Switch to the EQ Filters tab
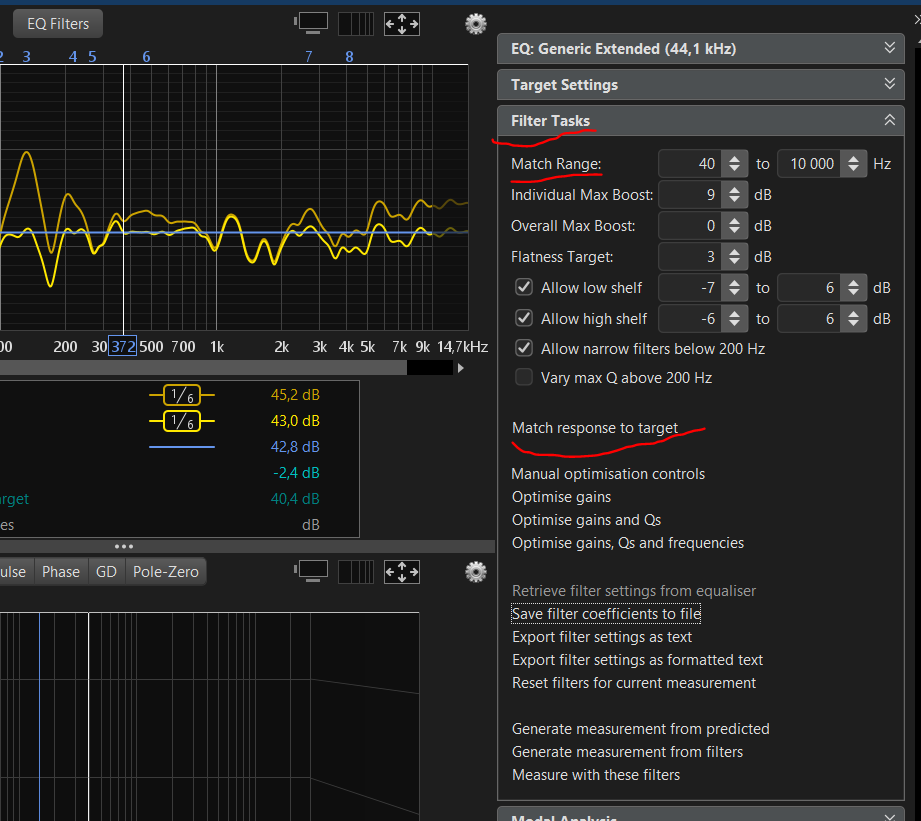 coord(58,24)
